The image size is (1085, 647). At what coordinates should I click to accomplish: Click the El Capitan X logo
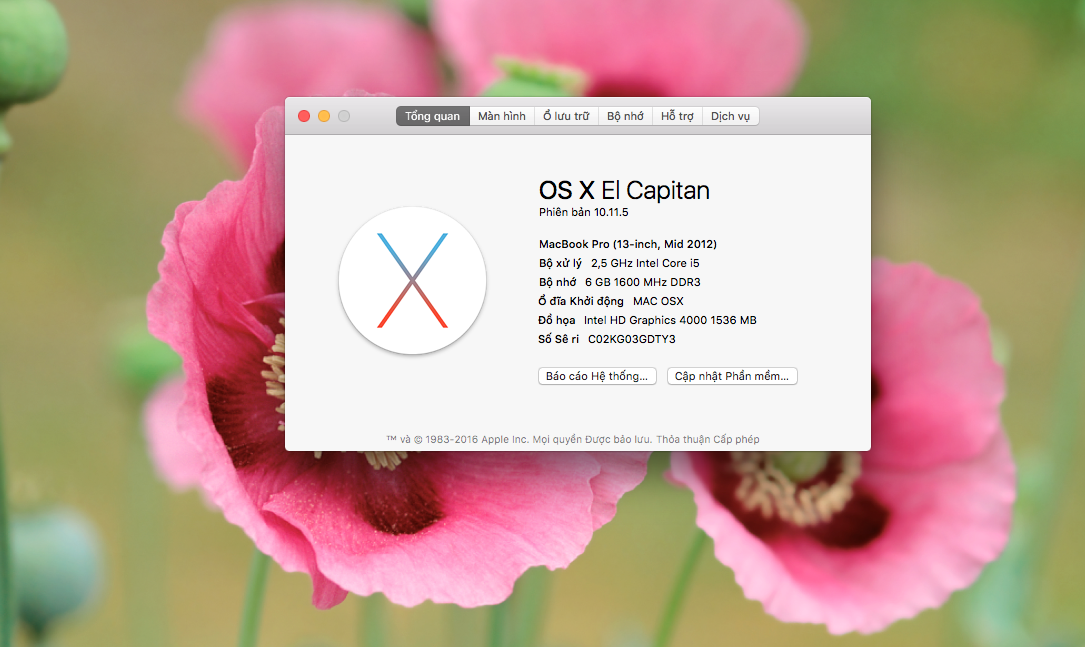click(x=412, y=280)
